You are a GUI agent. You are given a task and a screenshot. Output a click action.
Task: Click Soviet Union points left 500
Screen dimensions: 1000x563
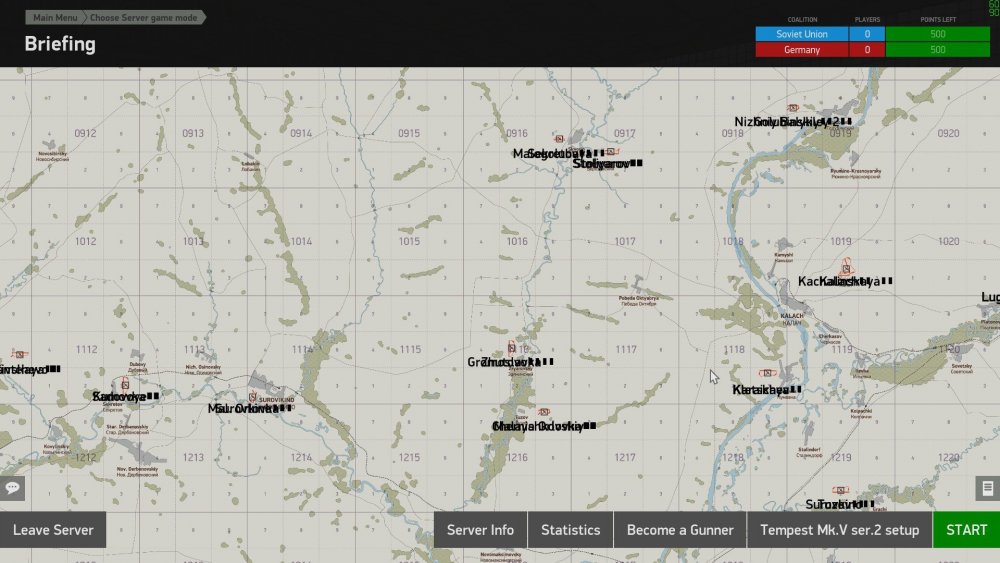tap(938, 34)
